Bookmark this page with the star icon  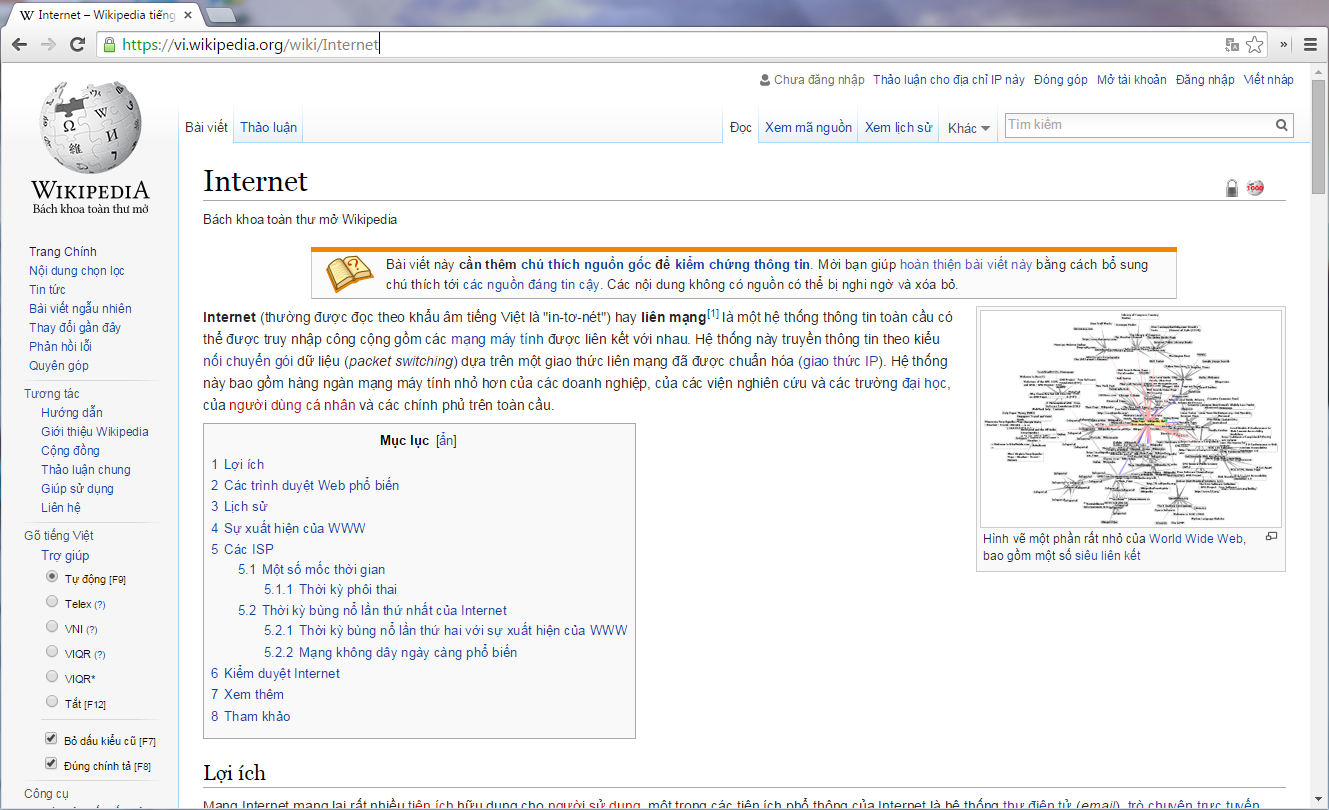tap(1254, 45)
